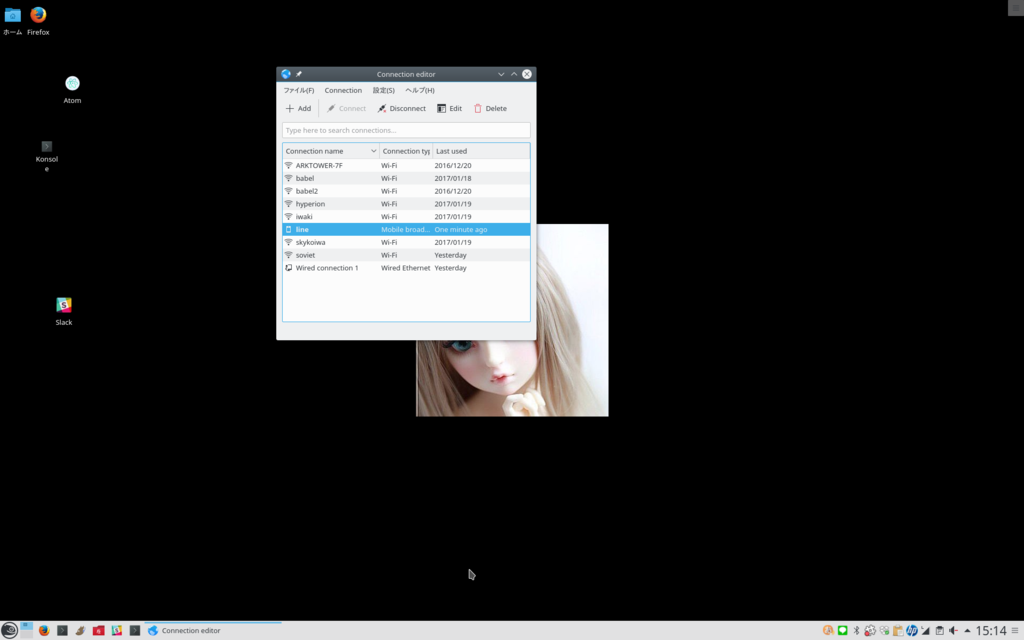Open Bluetooth settings from the system tray

tap(856, 630)
